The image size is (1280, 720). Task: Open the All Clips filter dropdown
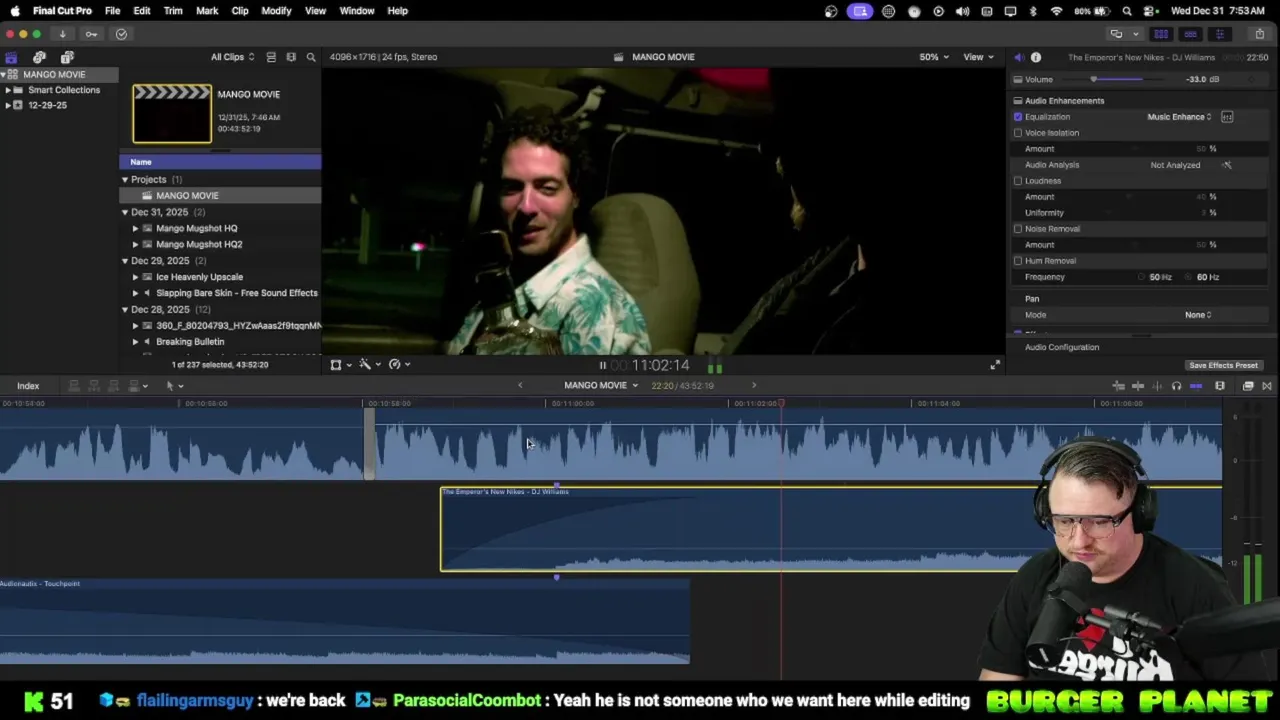[232, 57]
